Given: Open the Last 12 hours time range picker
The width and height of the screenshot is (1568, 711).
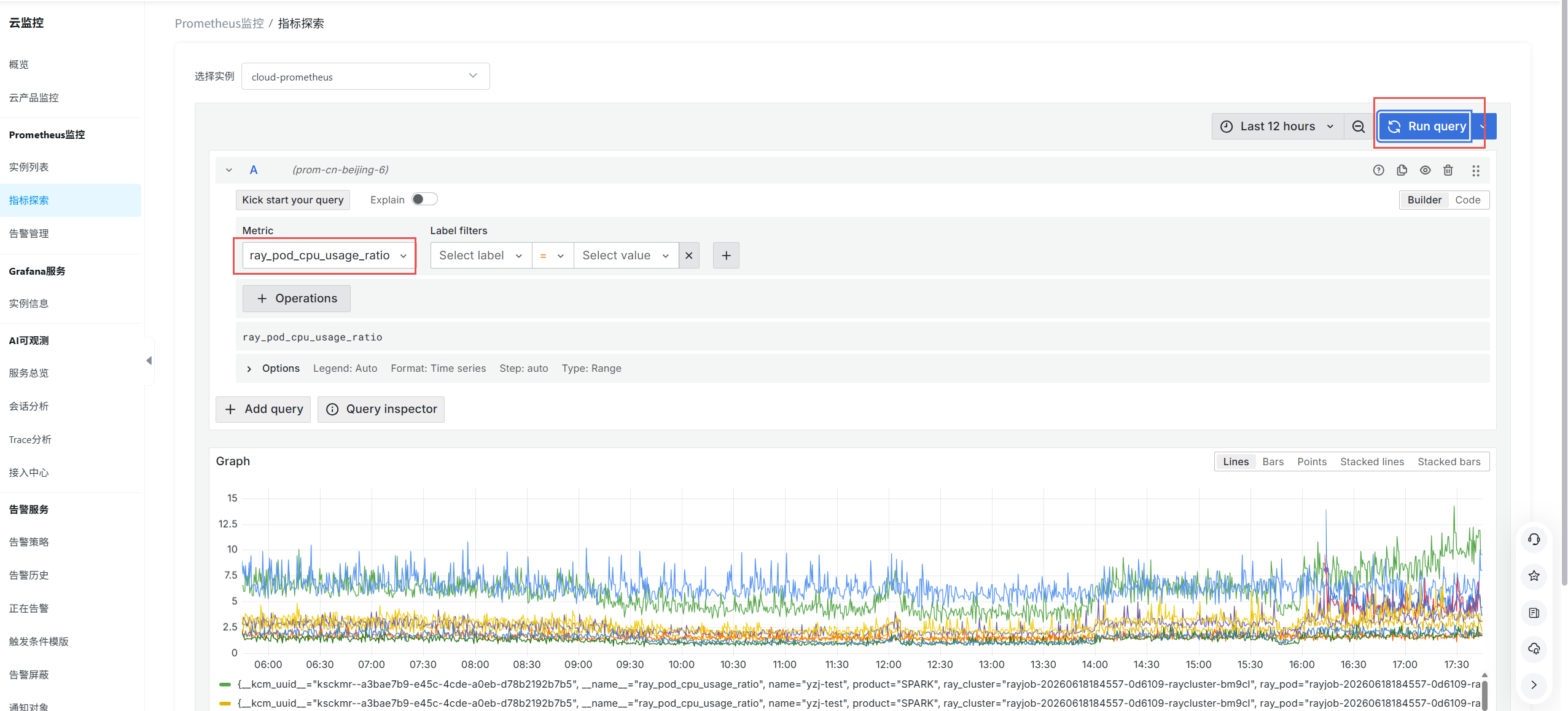Looking at the screenshot, I should pyautogui.click(x=1277, y=127).
